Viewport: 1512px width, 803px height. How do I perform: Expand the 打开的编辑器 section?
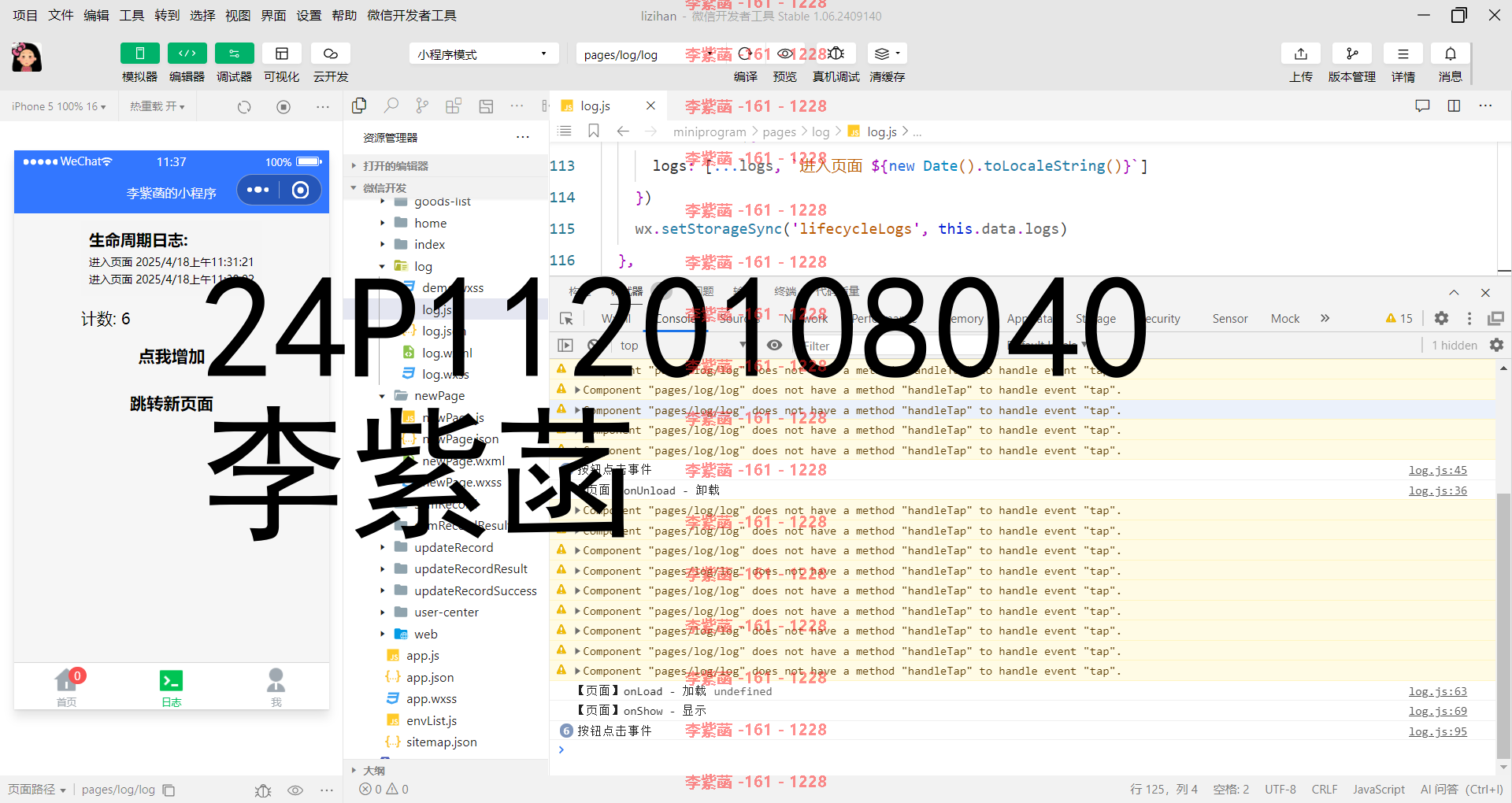[x=446, y=166]
